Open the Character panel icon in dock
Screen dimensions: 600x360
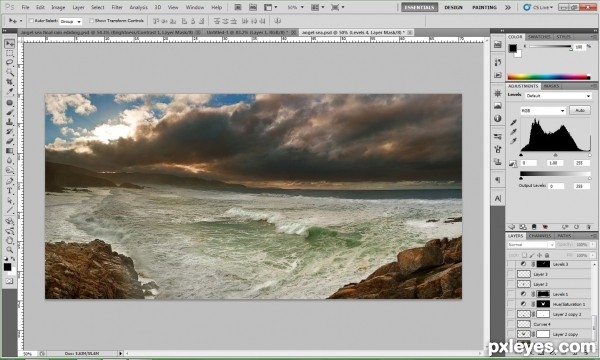coord(497,198)
